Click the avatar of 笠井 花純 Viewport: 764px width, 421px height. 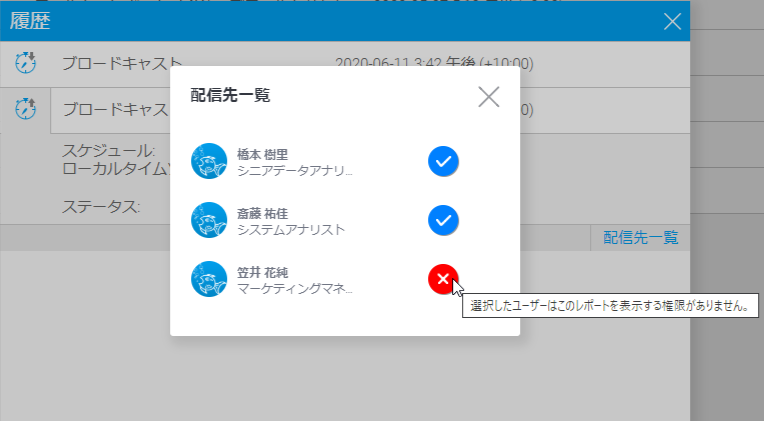click(x=209, y=279)
